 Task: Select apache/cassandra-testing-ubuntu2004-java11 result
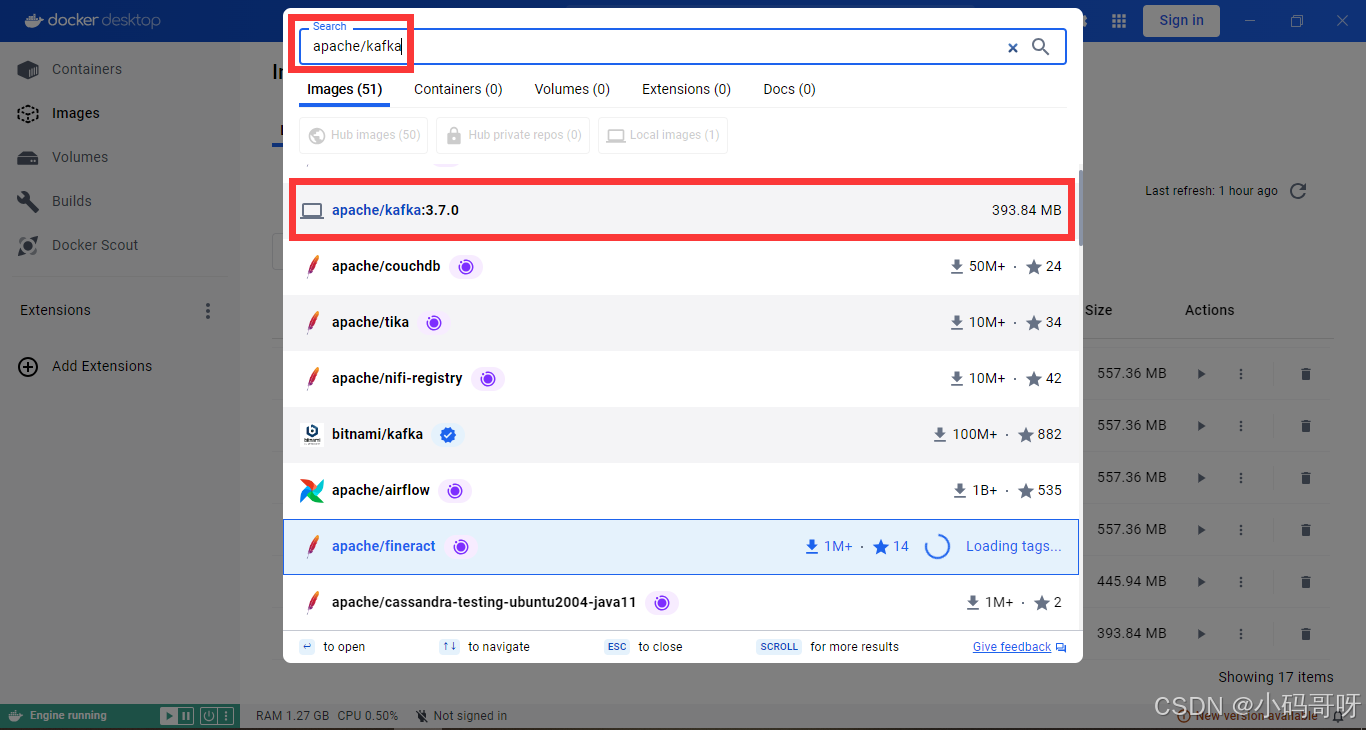coord(682,603)
